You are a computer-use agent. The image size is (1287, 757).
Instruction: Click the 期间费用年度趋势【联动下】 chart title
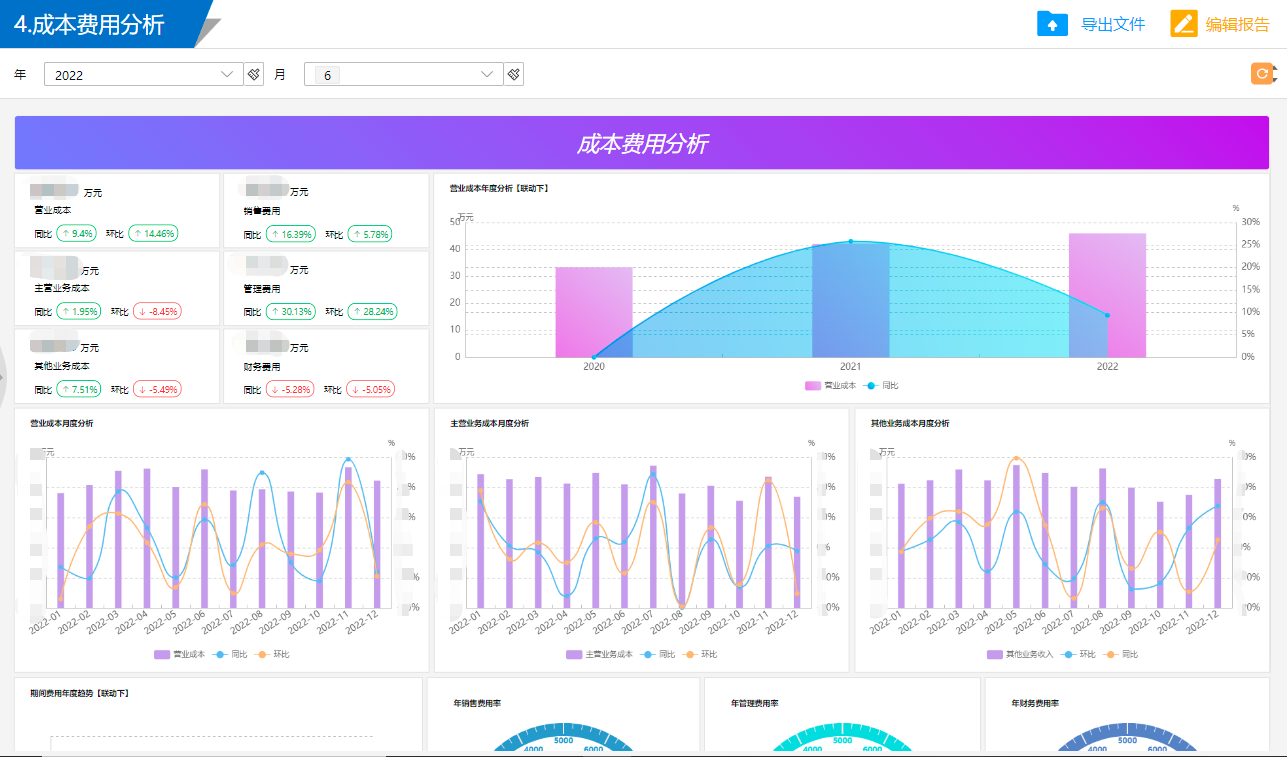[80, 693]
